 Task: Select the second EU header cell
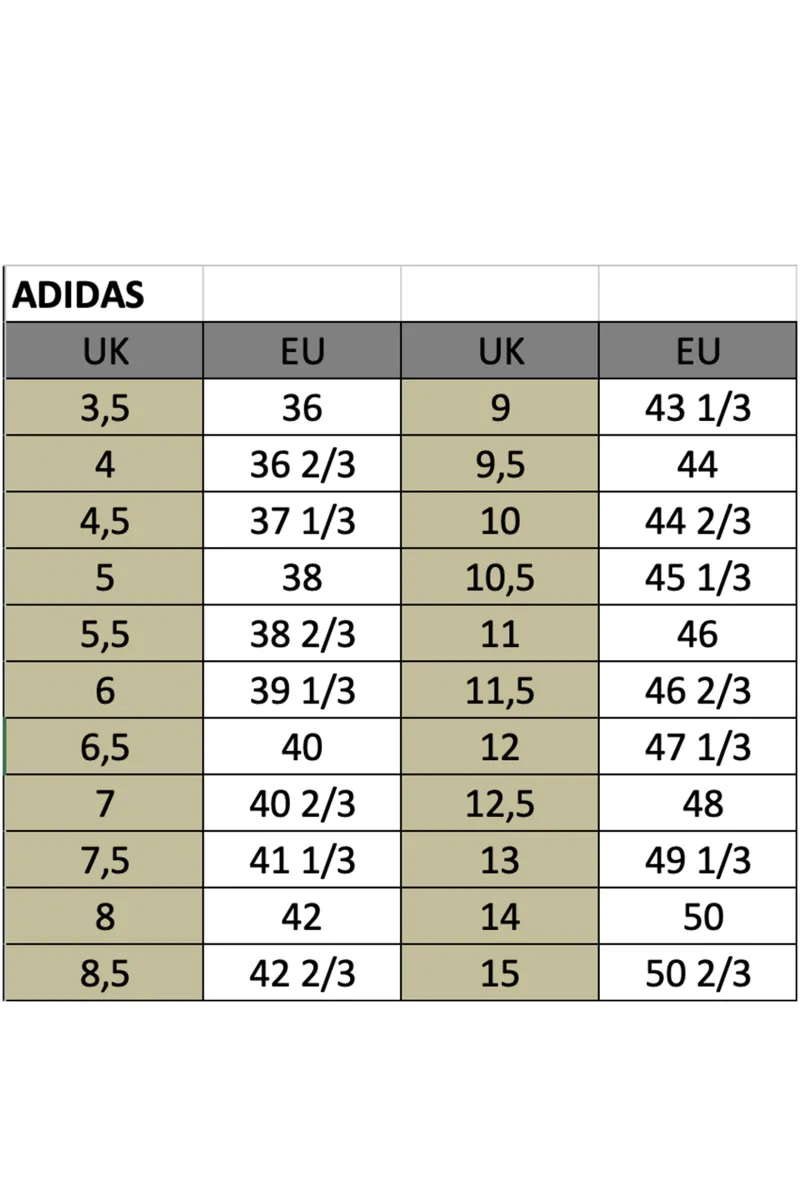coord(698,351)
